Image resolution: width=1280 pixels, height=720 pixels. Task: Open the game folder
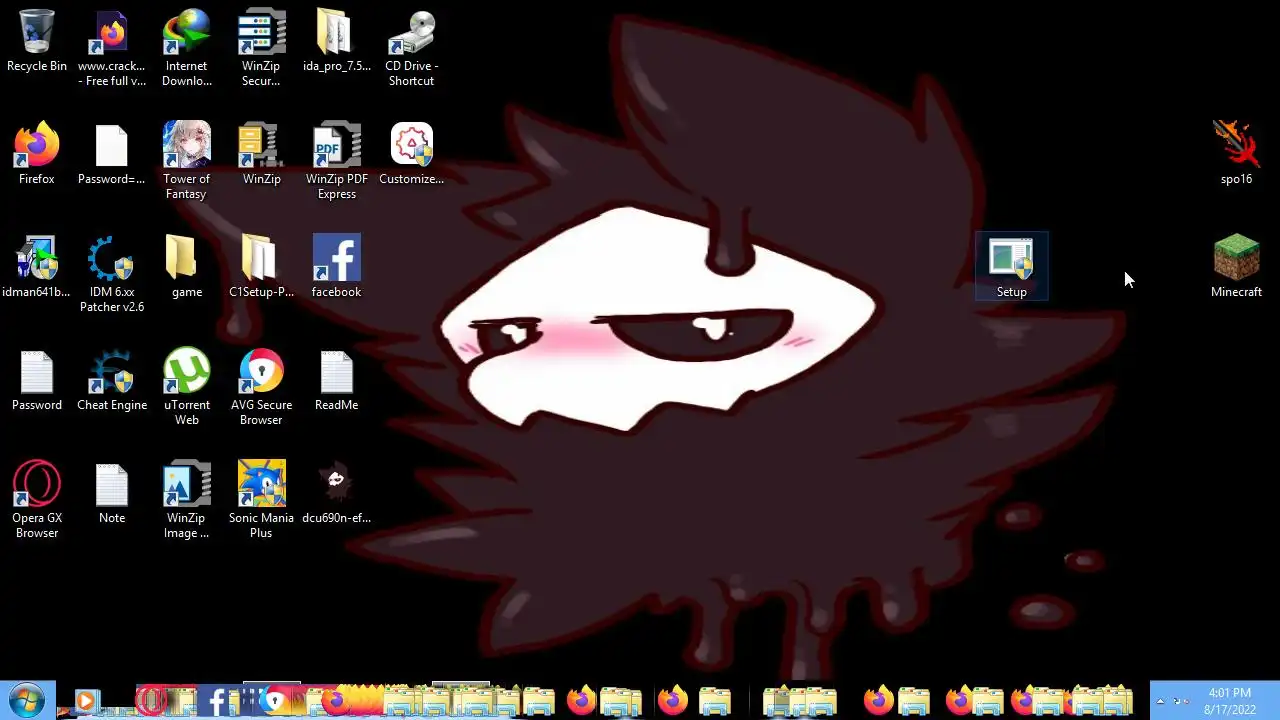[x=187, y=267]
